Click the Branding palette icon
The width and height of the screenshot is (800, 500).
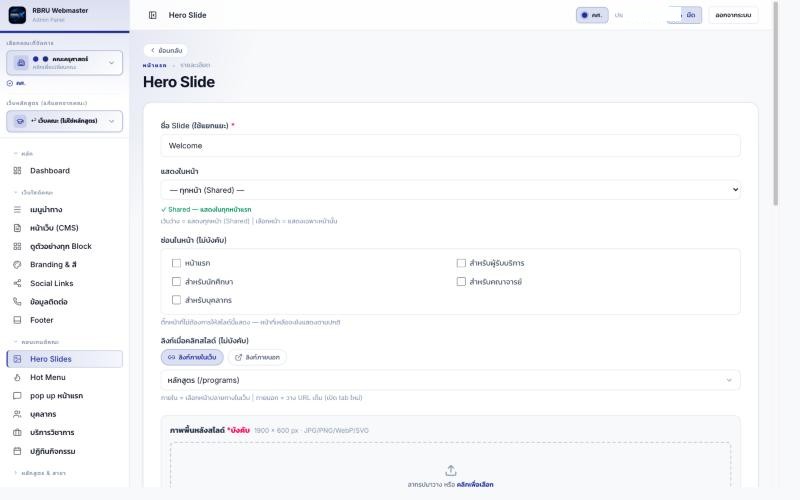tap(17, 265)
